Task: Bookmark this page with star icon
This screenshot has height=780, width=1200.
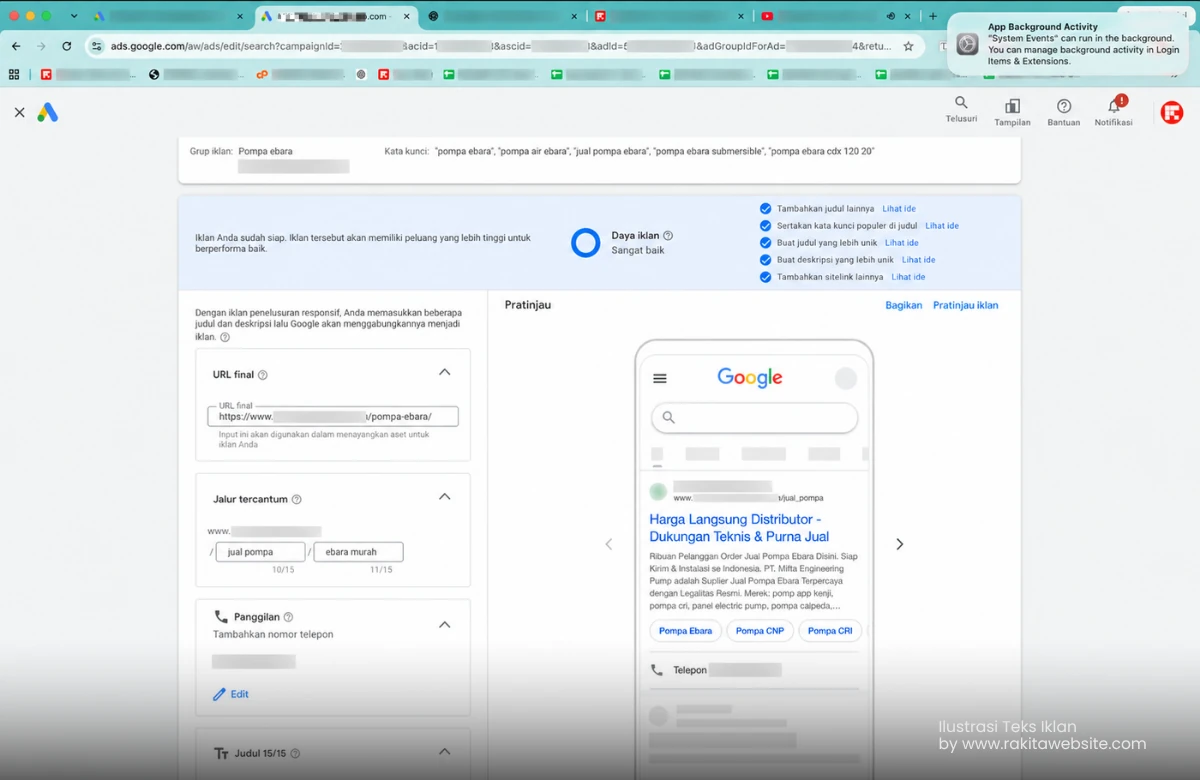Action: click(908, 46)
